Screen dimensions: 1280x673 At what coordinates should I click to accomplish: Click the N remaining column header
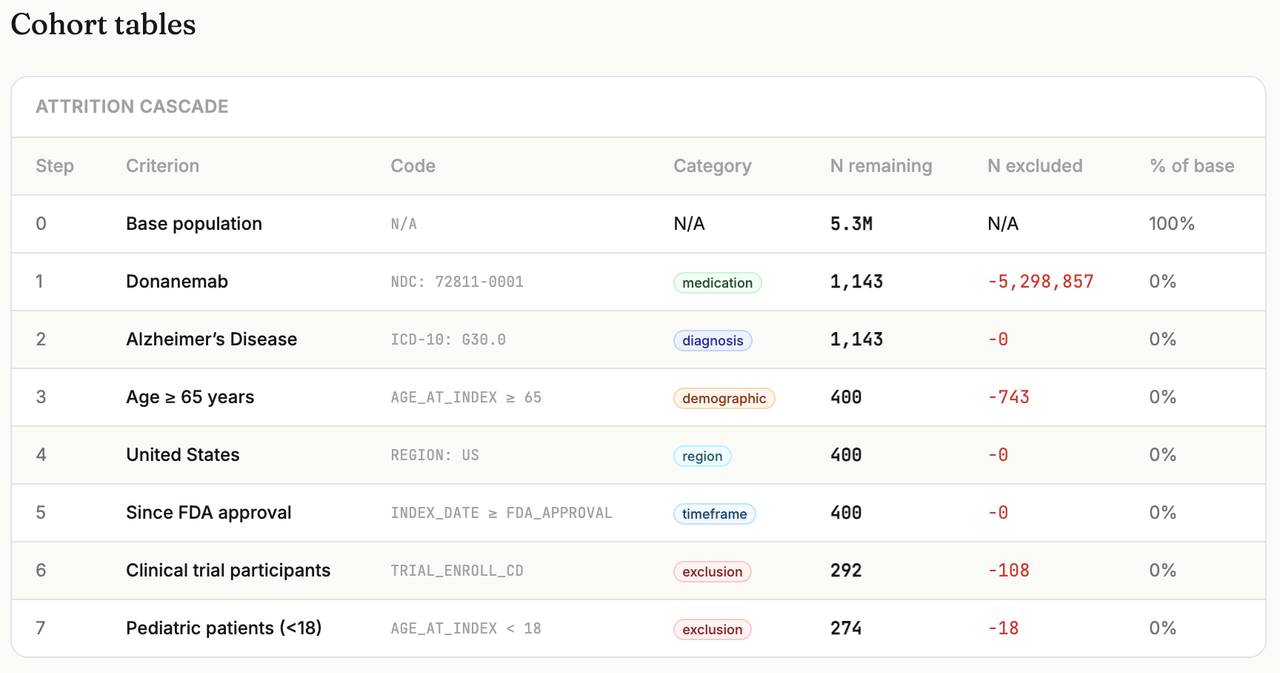(x=881, y=166)
